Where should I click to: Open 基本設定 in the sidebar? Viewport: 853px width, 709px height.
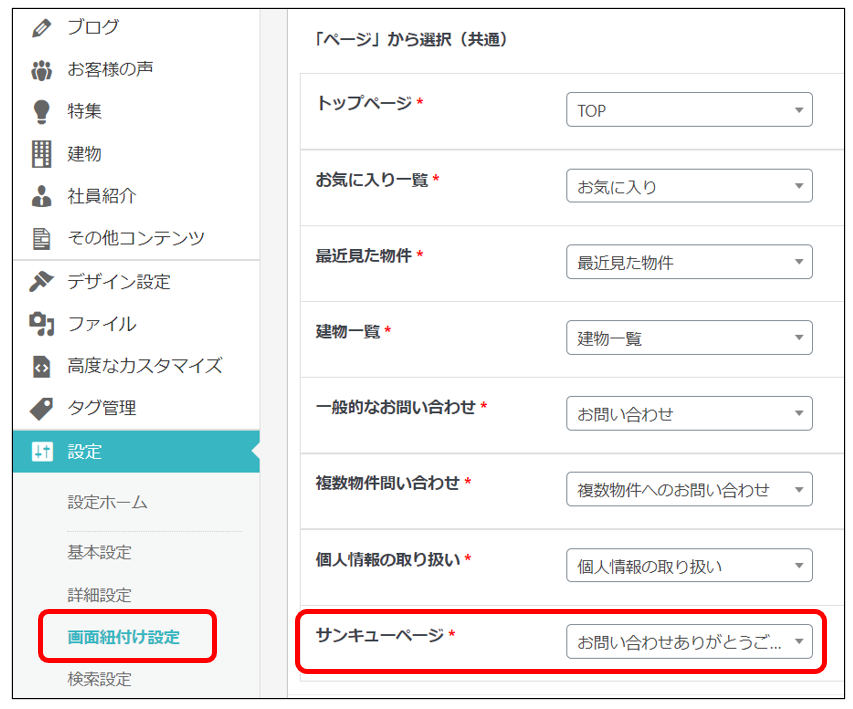tap(99, 553)
